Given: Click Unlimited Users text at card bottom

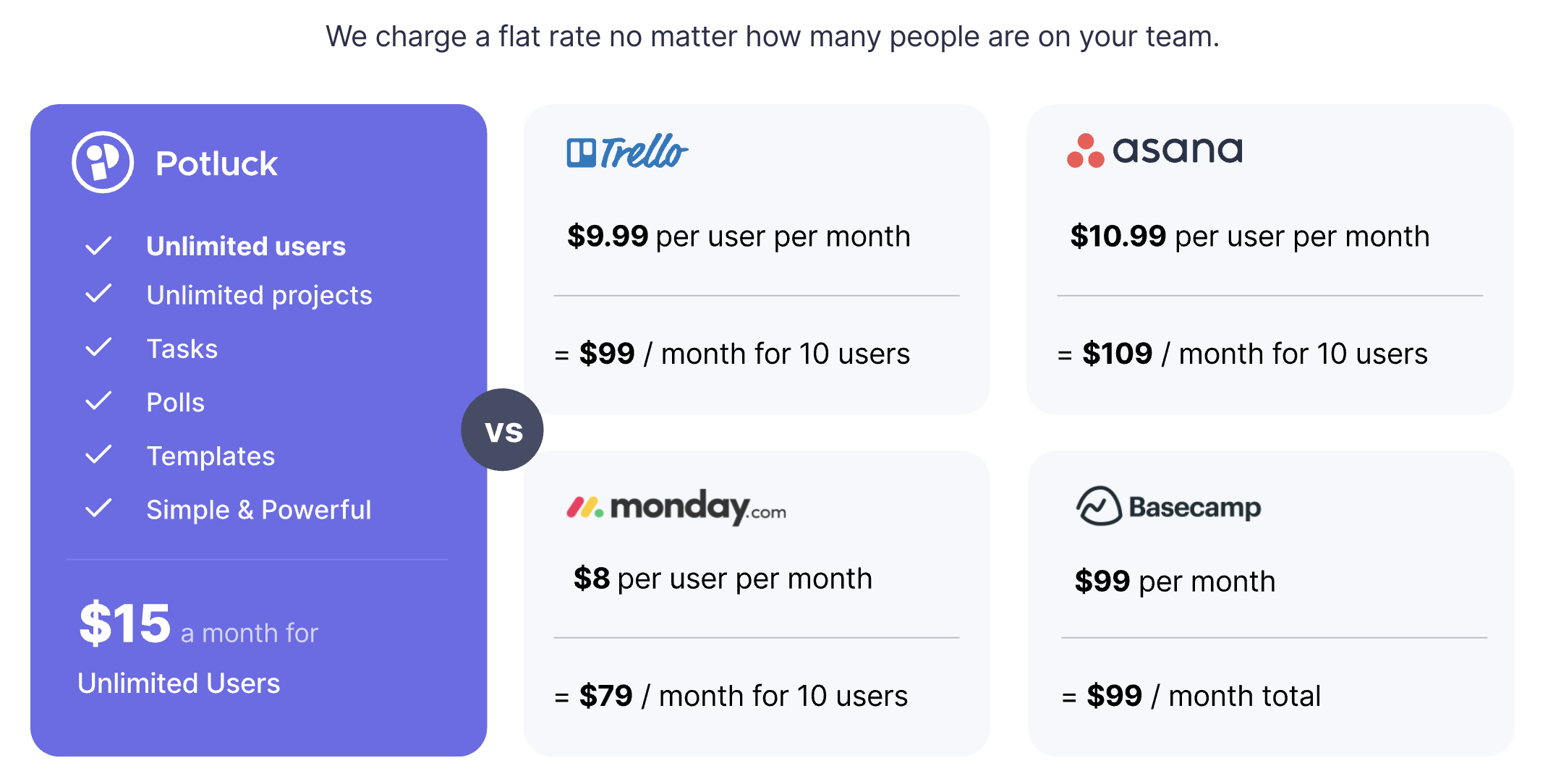Looking at the screenshot, I should [179, 683].
